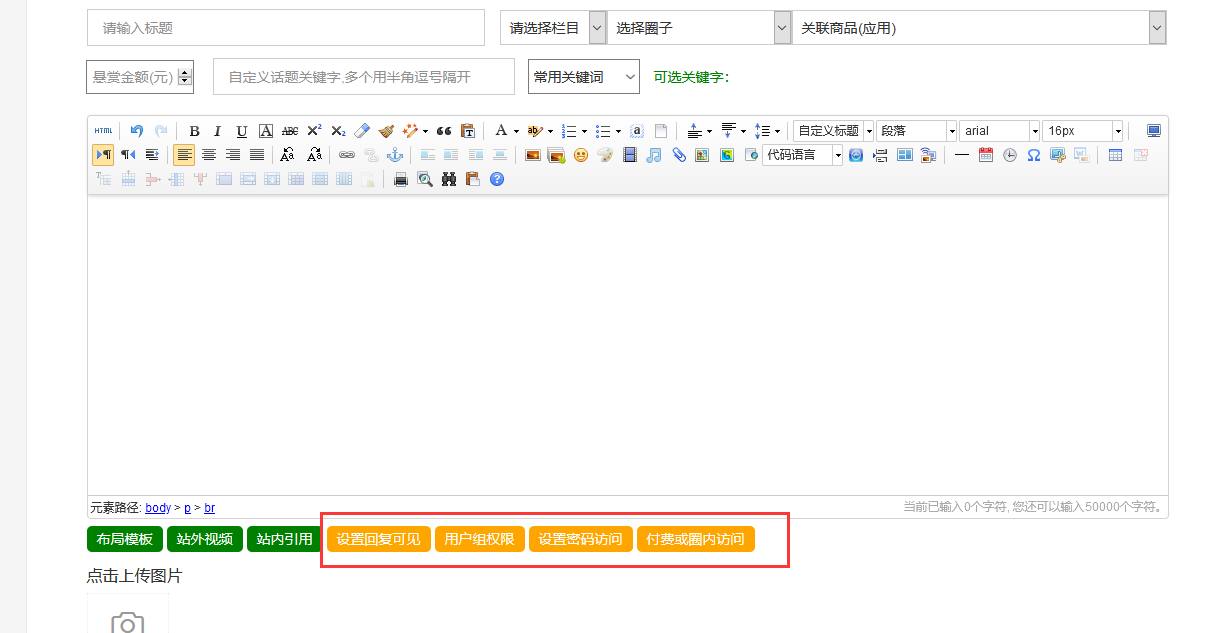Insert a table using the table icon
The image size is (1217, 633).
pos(1116,155)
